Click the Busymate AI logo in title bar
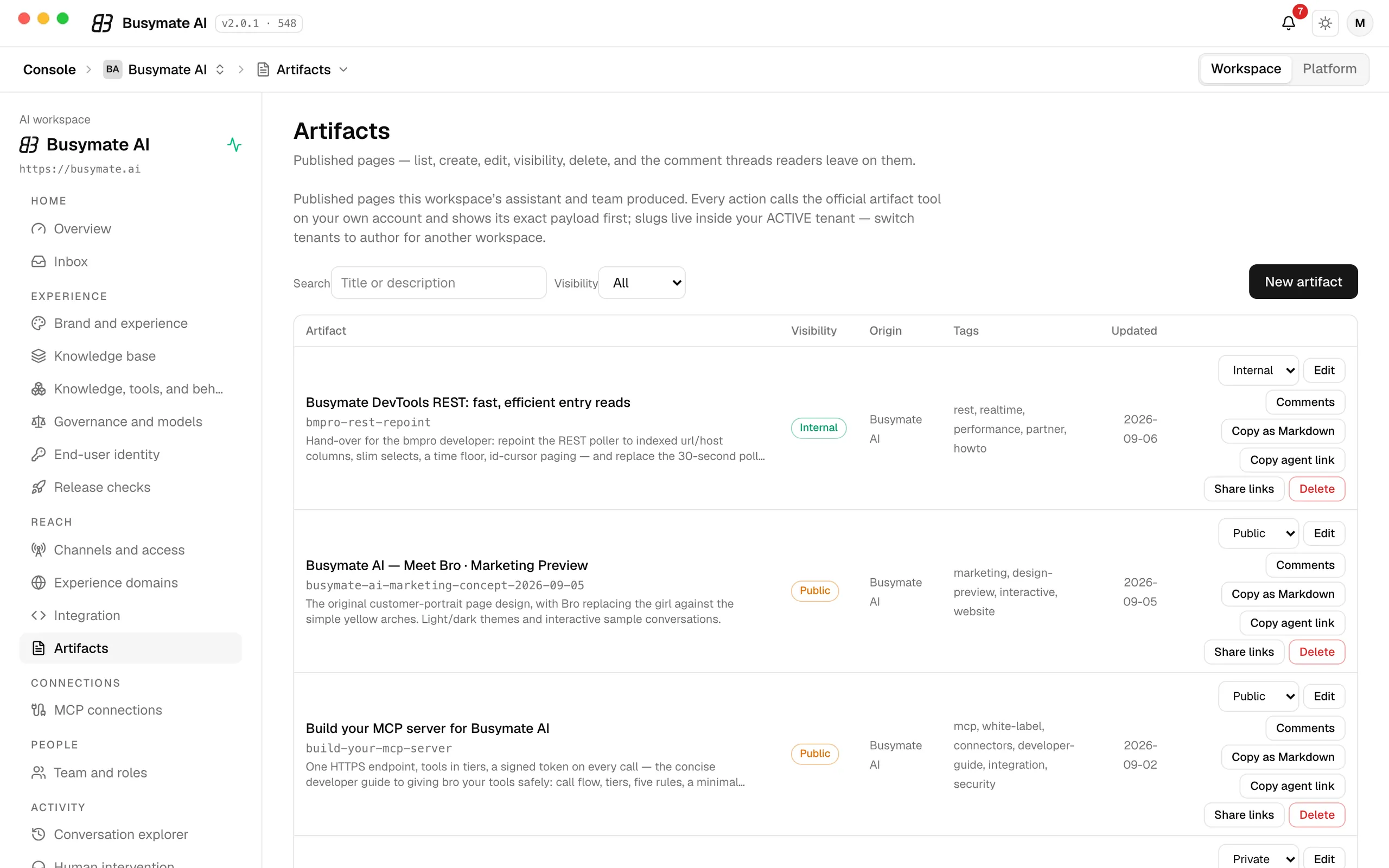This screenshot has height=868, width=1389. (102, 23)
